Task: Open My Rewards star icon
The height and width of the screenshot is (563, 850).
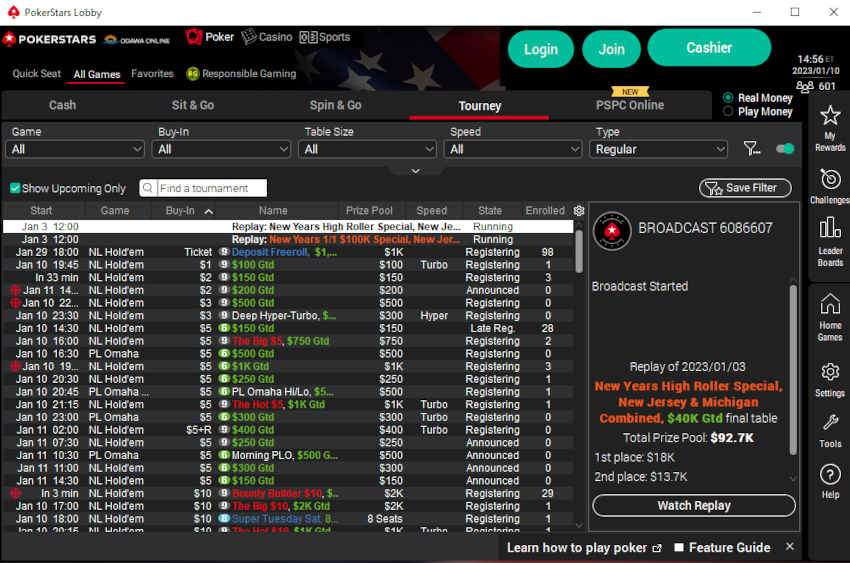Action: 829,115
